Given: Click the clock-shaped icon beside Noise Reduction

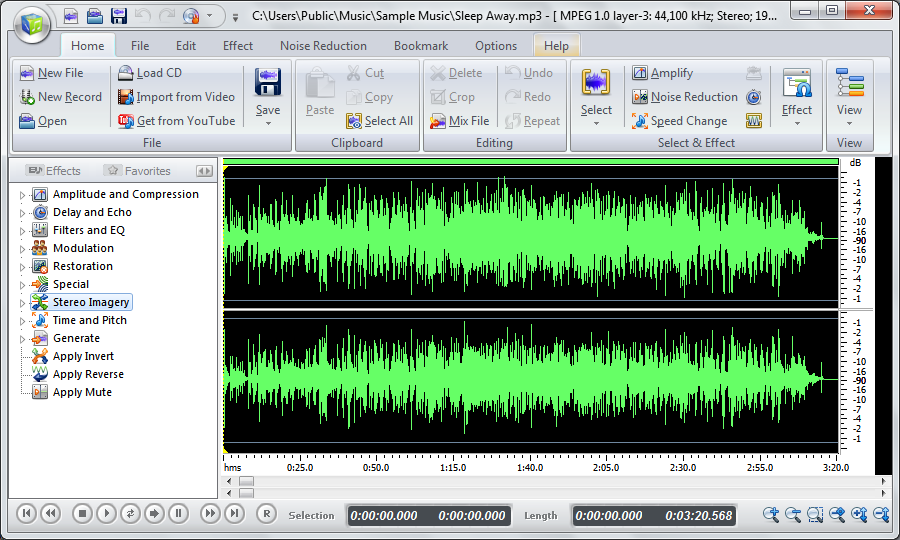Looking at the screenshot, I should [754, 97].
